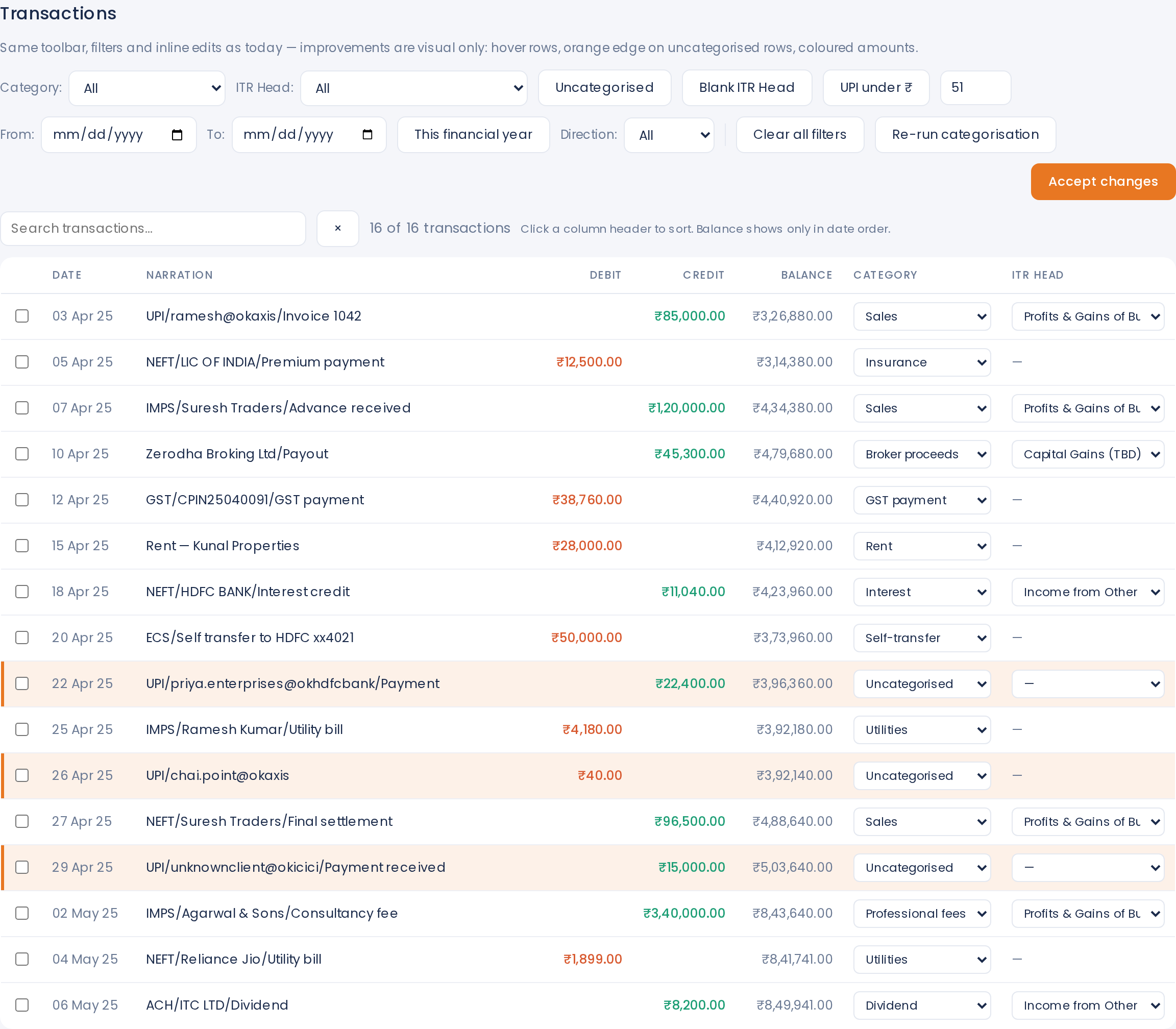Open Capital Gains (TBD) ITR head dropdown
1176x1029 pixels.
[x=1088, y=454]
